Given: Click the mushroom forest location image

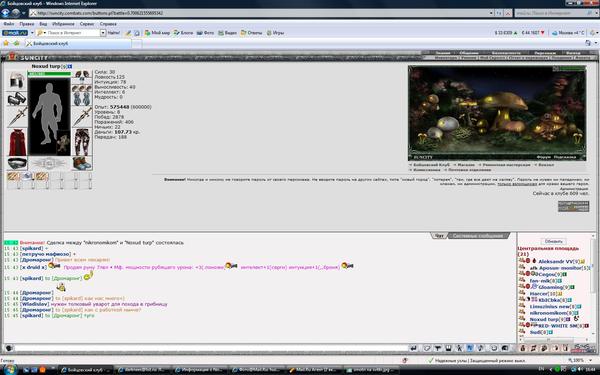Looking at the screenshot, I should (x=497, y=113).
